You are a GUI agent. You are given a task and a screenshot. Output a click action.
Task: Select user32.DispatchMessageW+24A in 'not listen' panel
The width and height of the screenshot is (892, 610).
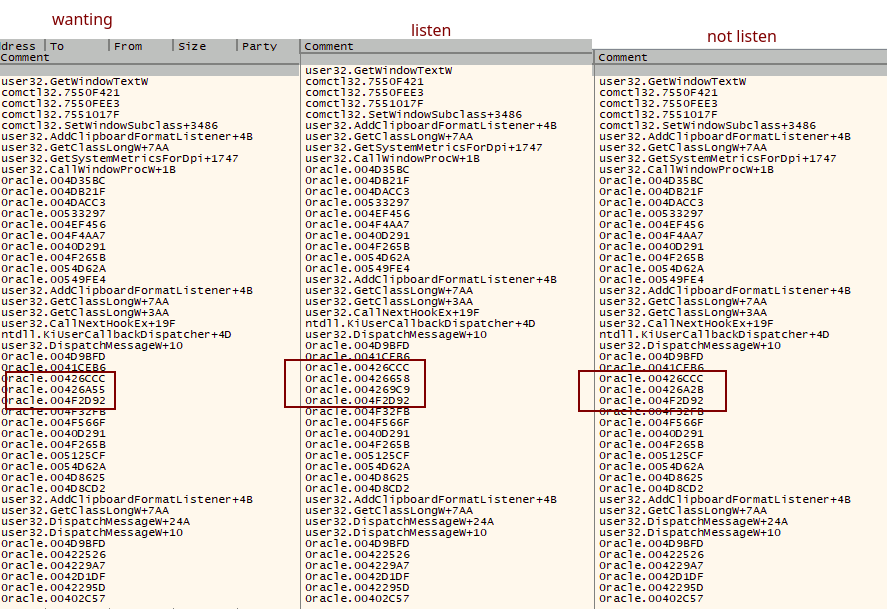click(x=693, y=521)
